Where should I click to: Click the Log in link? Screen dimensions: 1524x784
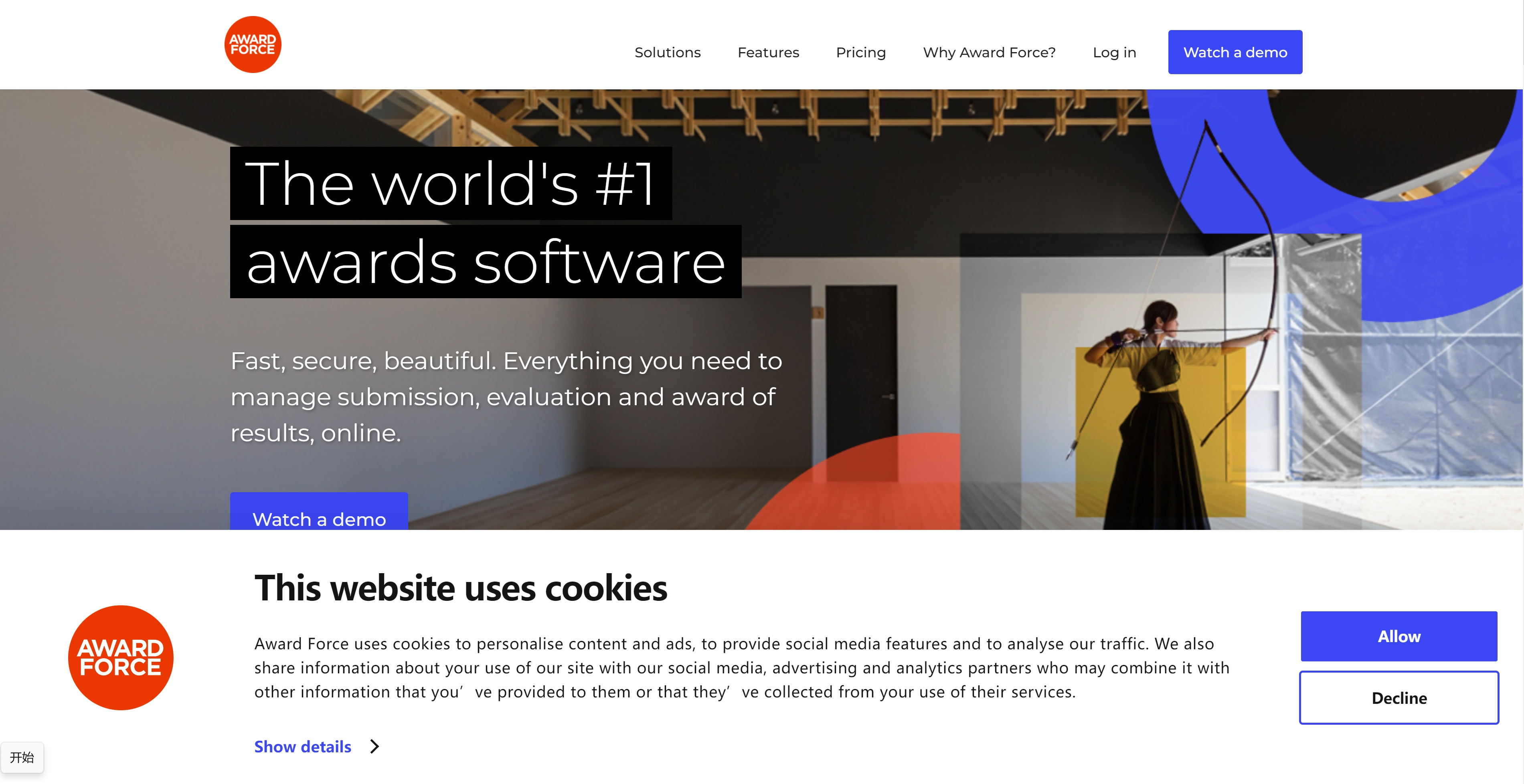click(1114, 53)
